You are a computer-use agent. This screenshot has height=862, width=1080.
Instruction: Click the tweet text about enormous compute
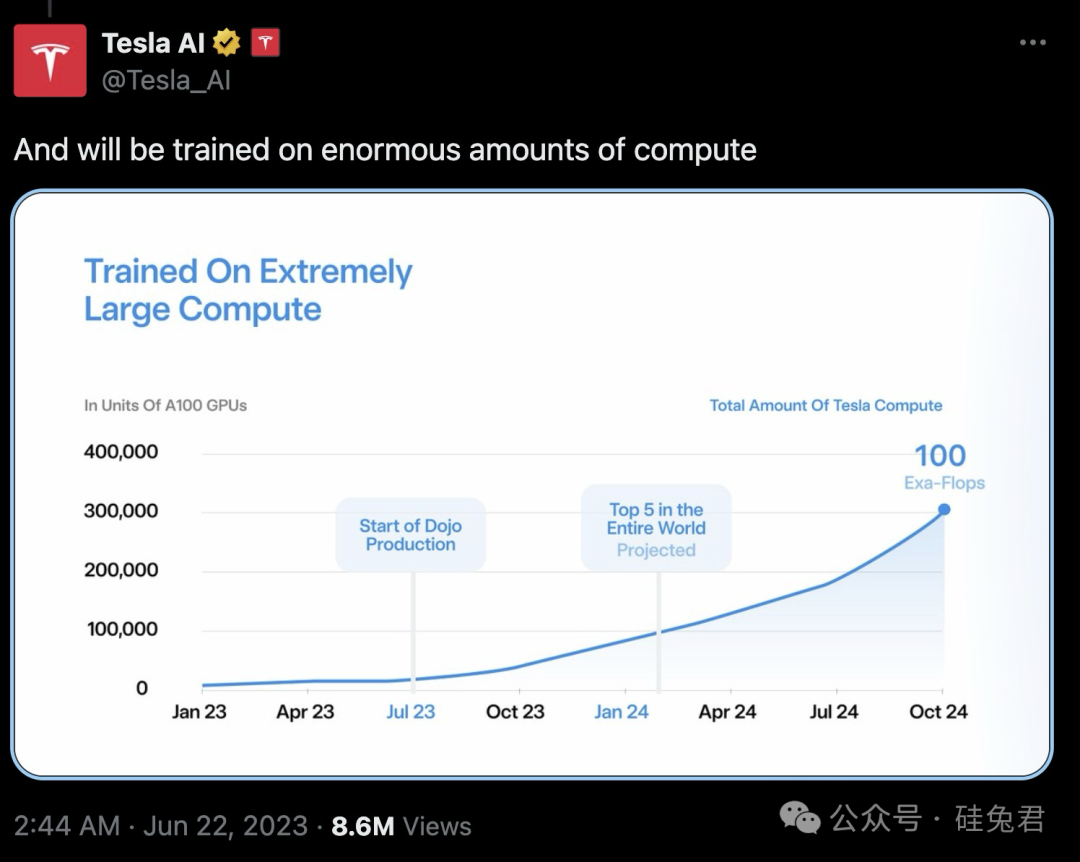pyautogui.click(x=385, y=150)
